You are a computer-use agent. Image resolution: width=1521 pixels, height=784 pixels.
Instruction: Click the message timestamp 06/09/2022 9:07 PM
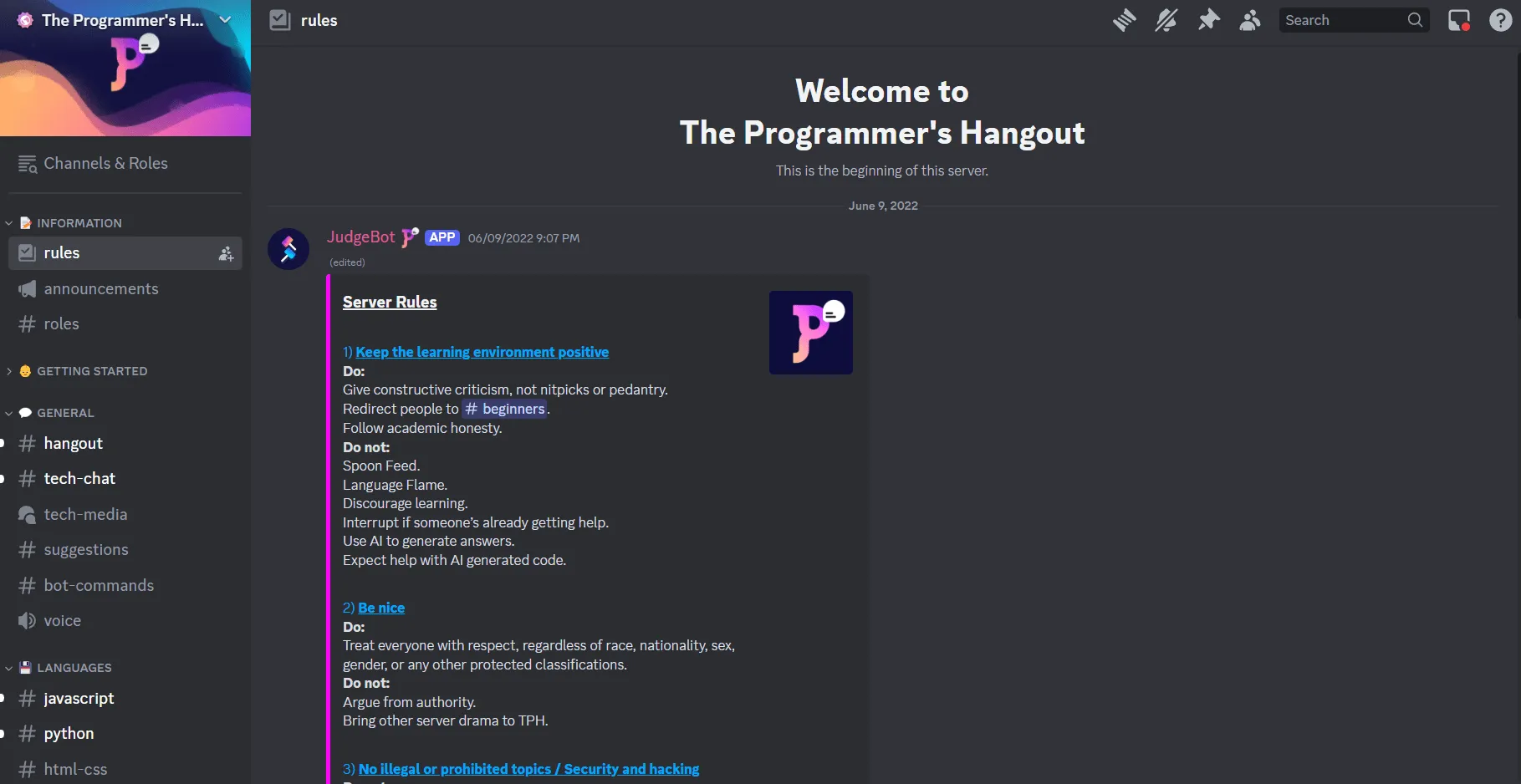pos(523,238)
